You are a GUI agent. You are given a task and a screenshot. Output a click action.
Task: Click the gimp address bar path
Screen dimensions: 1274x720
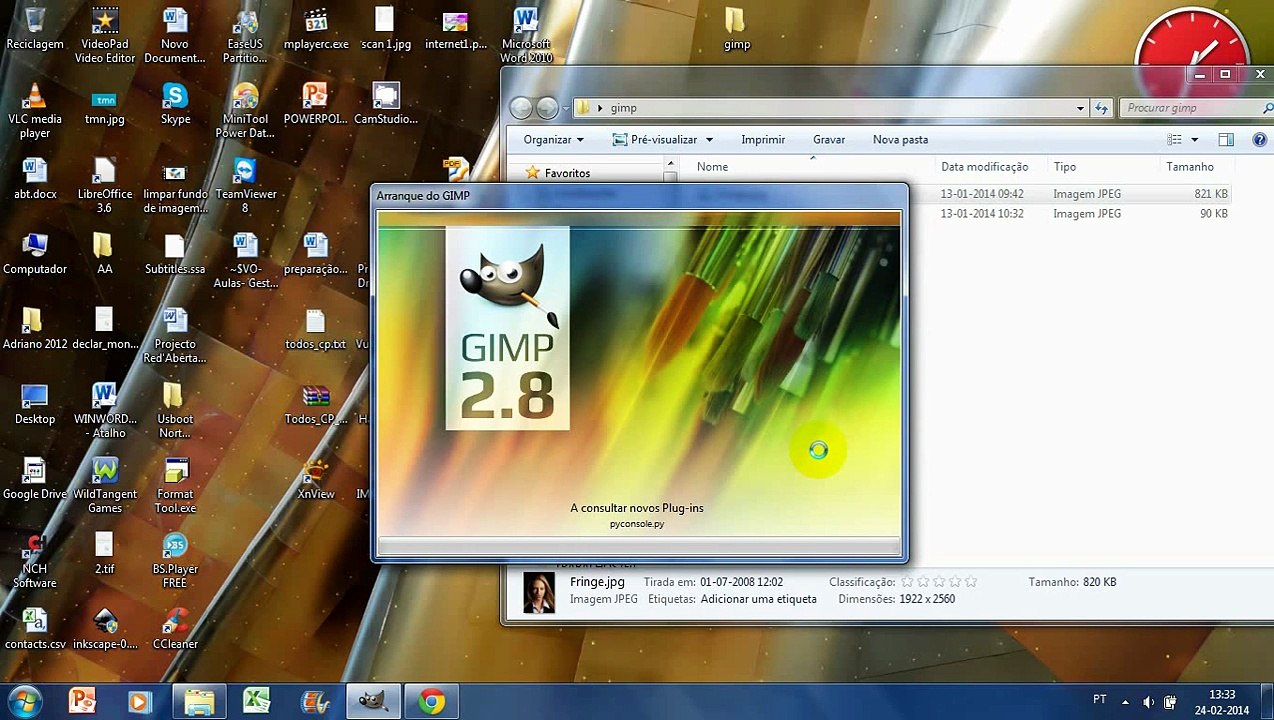point(623,108)
